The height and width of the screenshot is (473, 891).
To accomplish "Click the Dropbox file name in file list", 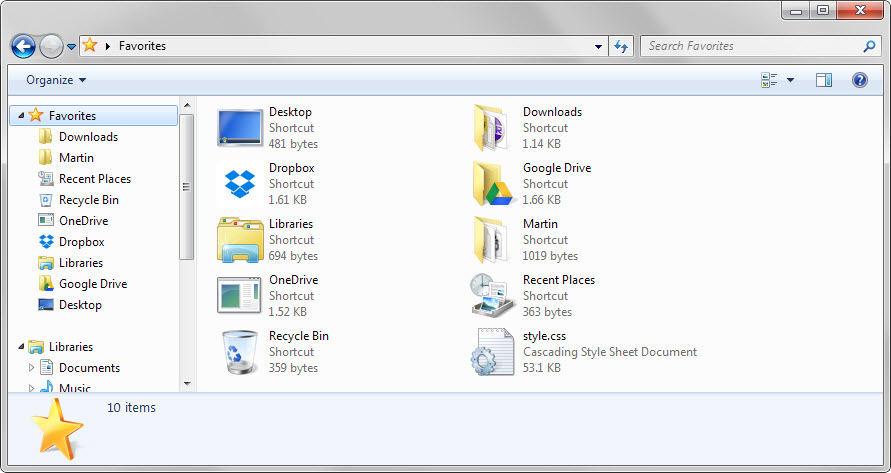I will click(292, 168).
